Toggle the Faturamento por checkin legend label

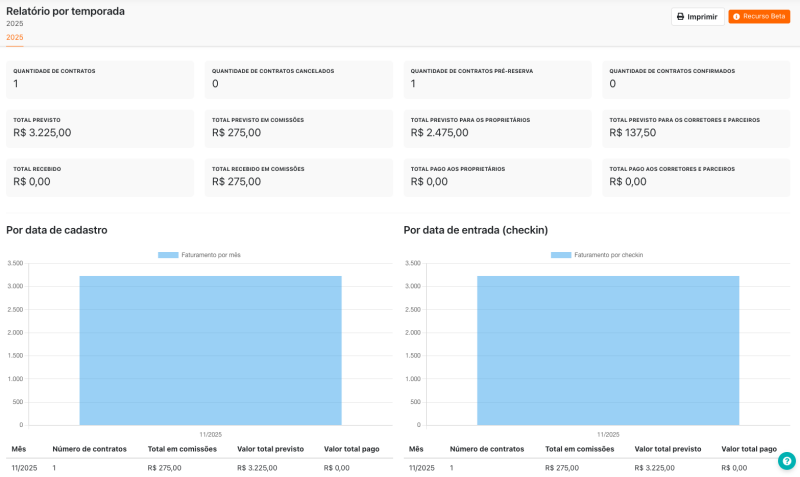tap(608, 255)
